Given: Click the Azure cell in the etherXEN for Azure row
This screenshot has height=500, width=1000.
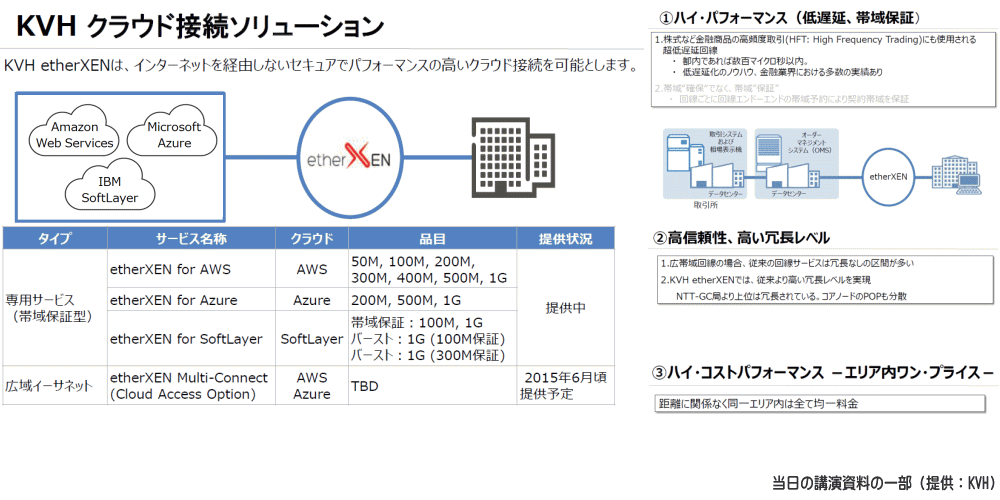Looking at the screenshot, I should point(312,300).
